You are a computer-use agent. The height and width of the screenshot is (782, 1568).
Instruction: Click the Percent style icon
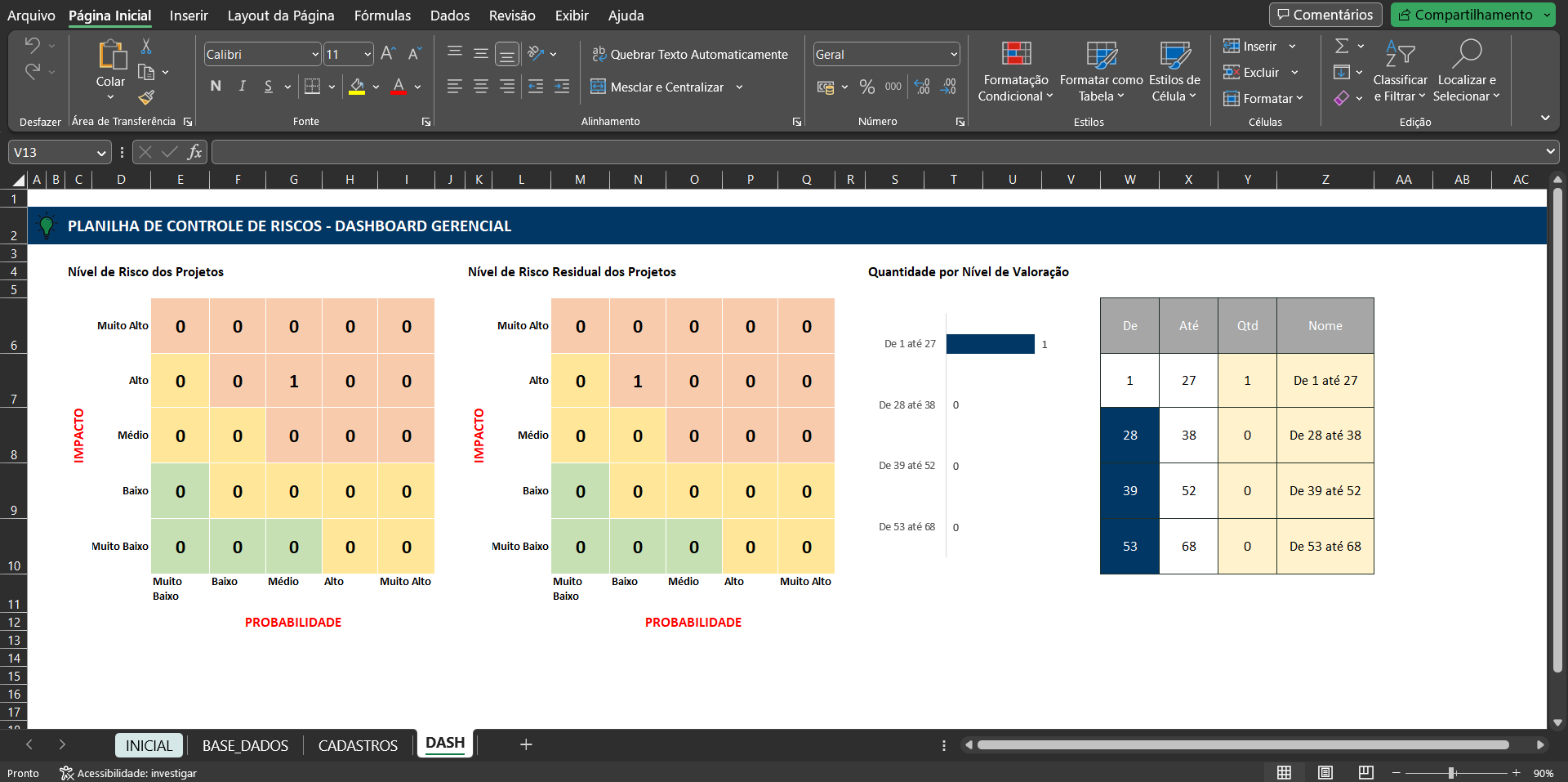866,87
